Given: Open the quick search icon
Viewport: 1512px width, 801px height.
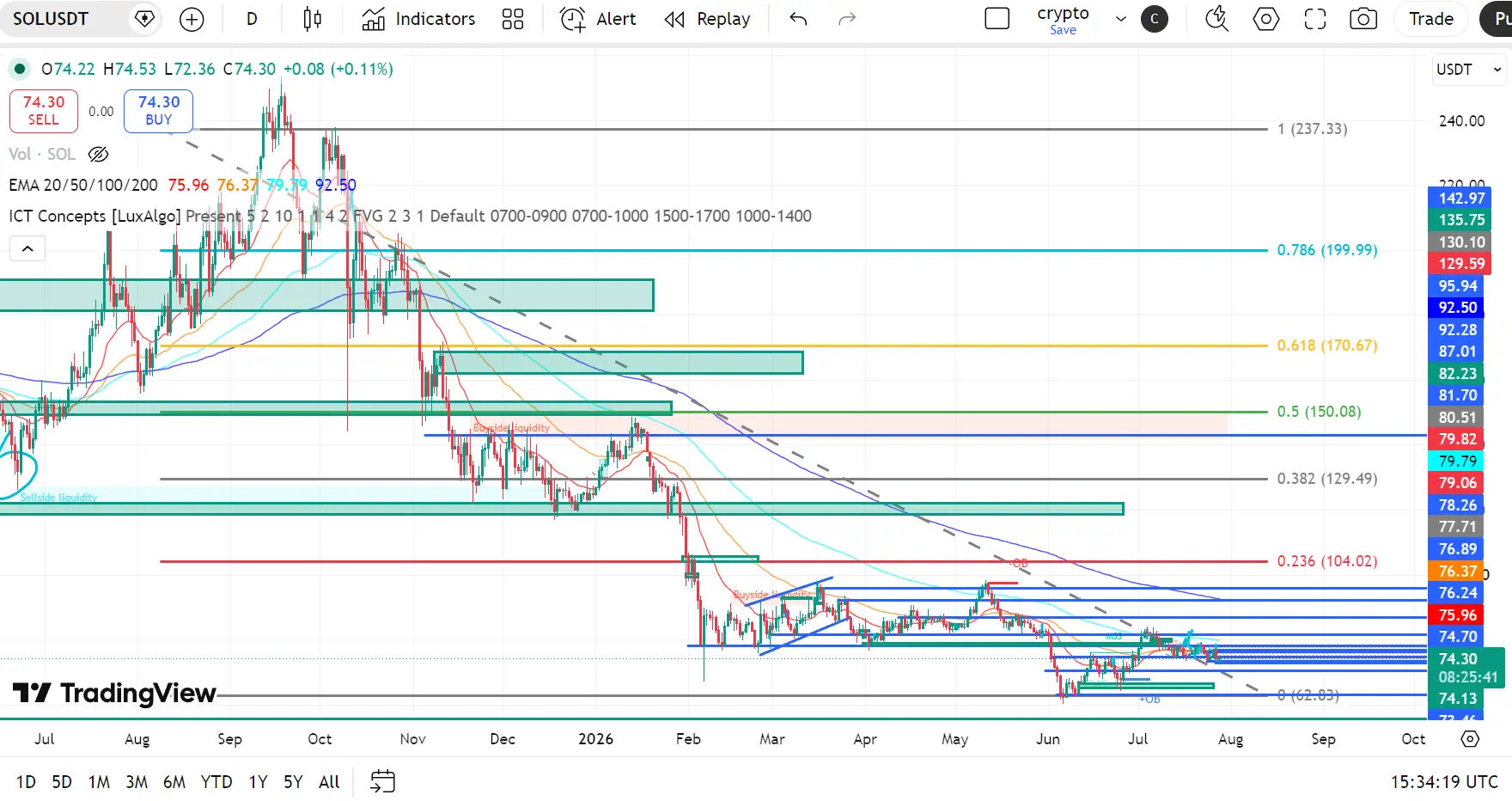Looking at the screenshot, I should tap(1216, 19).
